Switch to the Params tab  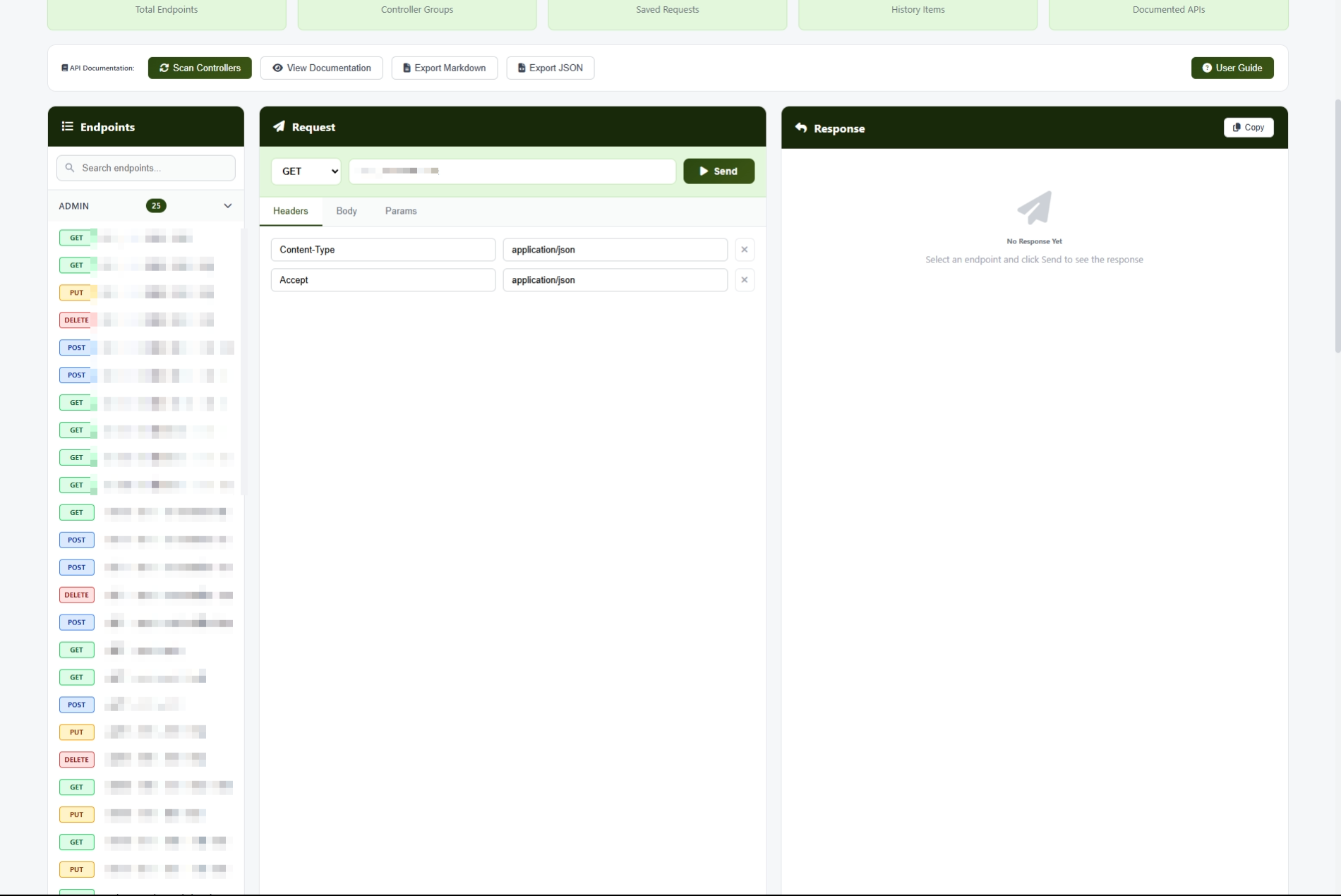pos(400,211)
